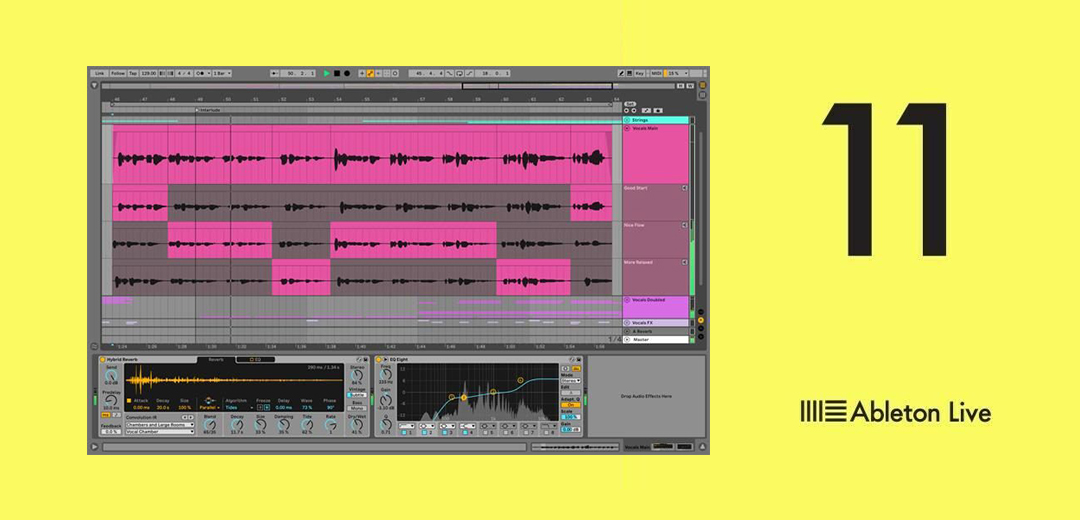
Task: Click the Set locator button
Action: point(630,104)
